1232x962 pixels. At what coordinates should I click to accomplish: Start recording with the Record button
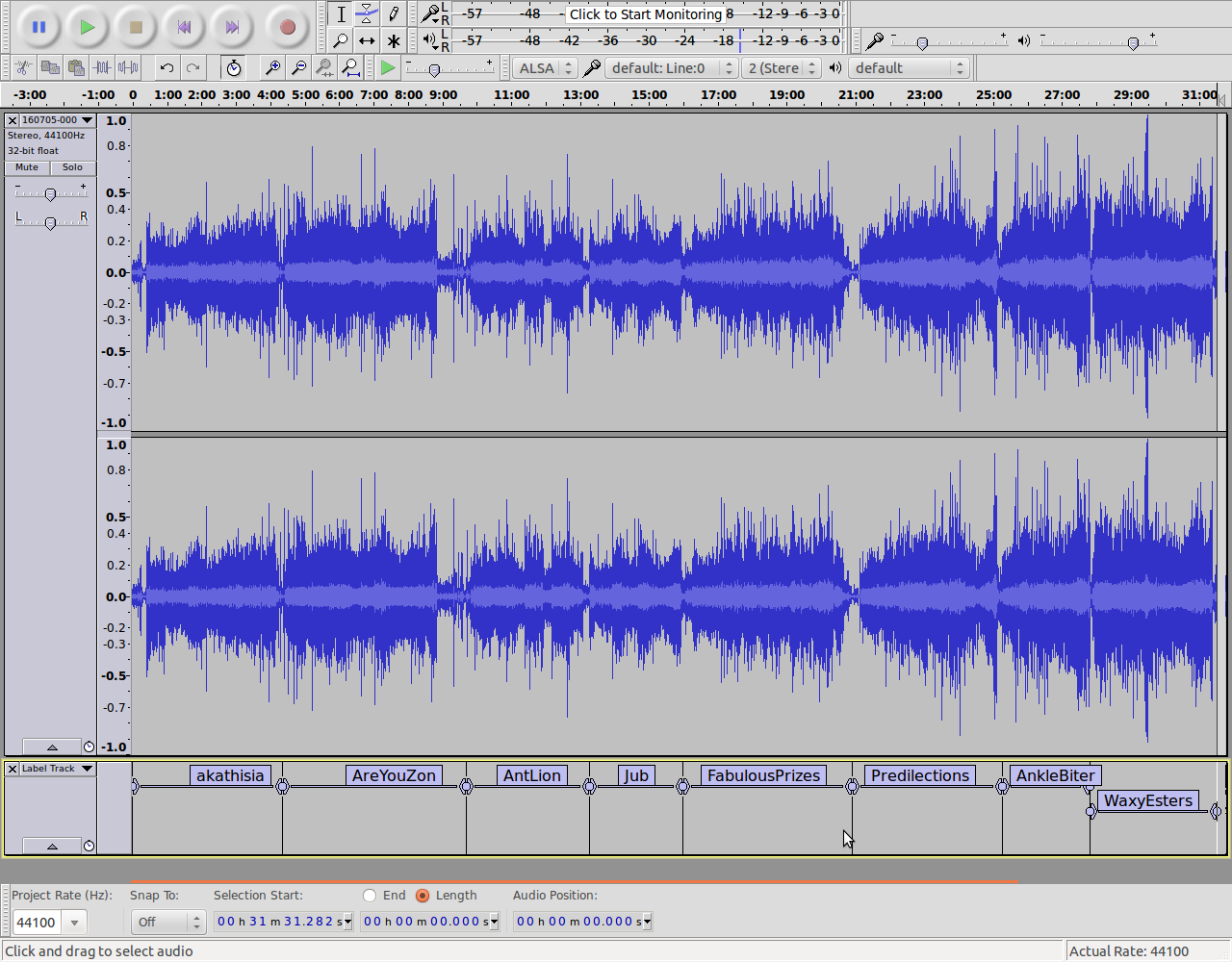[x=287, y=27]
